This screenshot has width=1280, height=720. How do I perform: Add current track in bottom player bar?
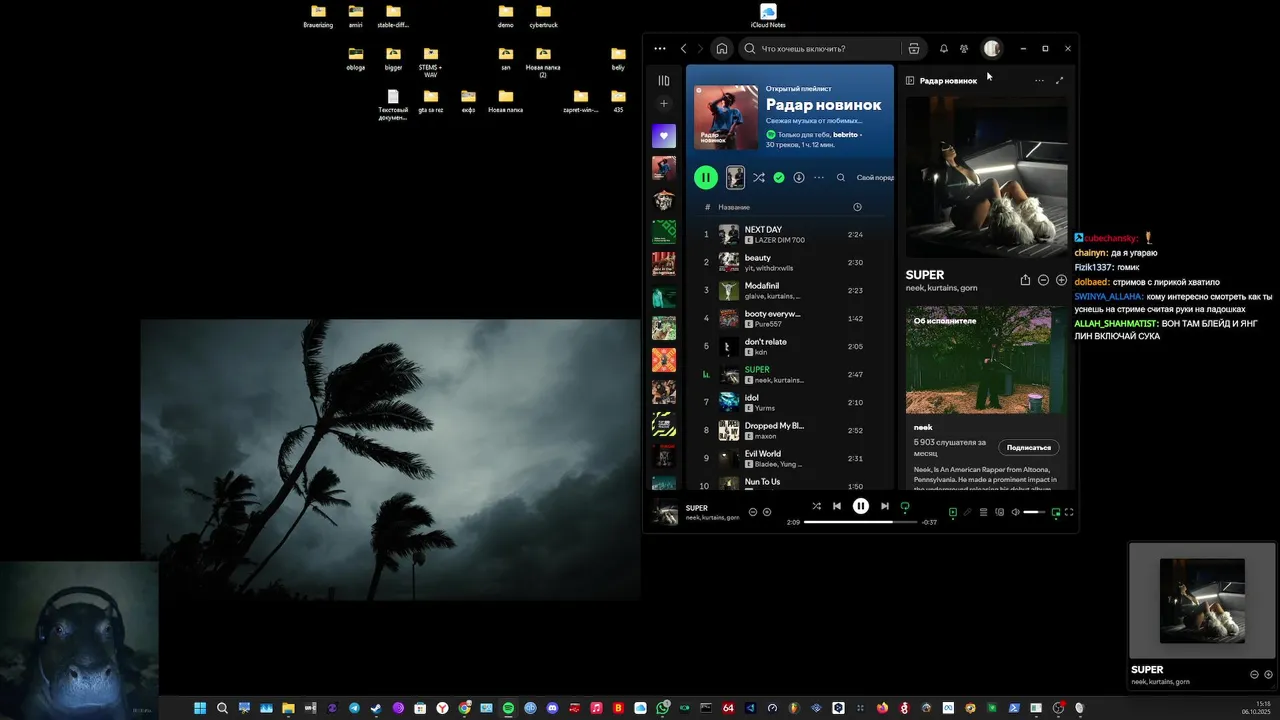point(767,512)
